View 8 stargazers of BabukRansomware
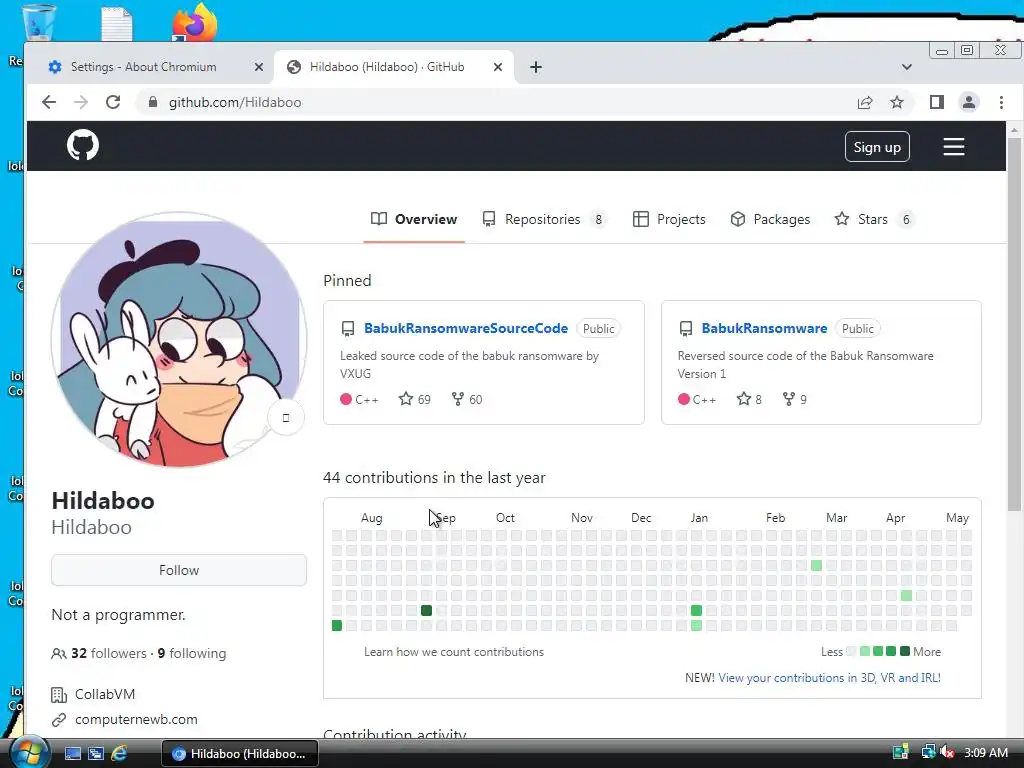The image size is (1024, 768). [749, 399]
